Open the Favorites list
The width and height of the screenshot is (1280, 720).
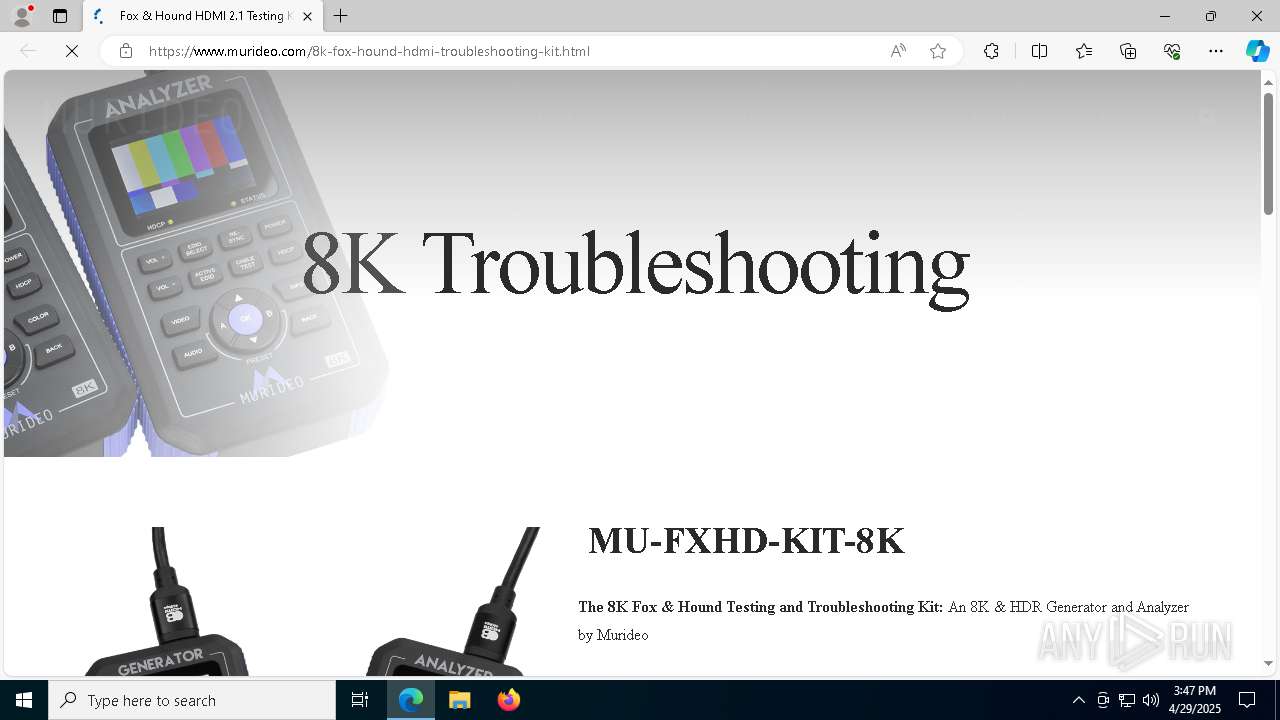[x=1084, y=51]
